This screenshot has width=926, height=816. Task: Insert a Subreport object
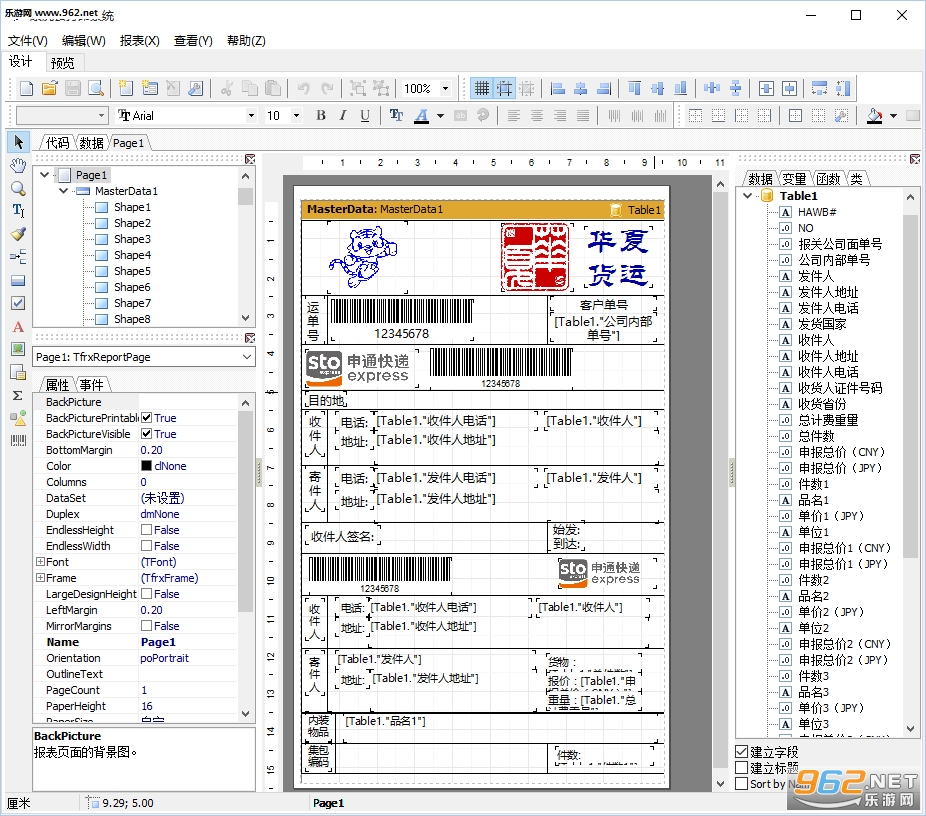click(x=18, y=372)
